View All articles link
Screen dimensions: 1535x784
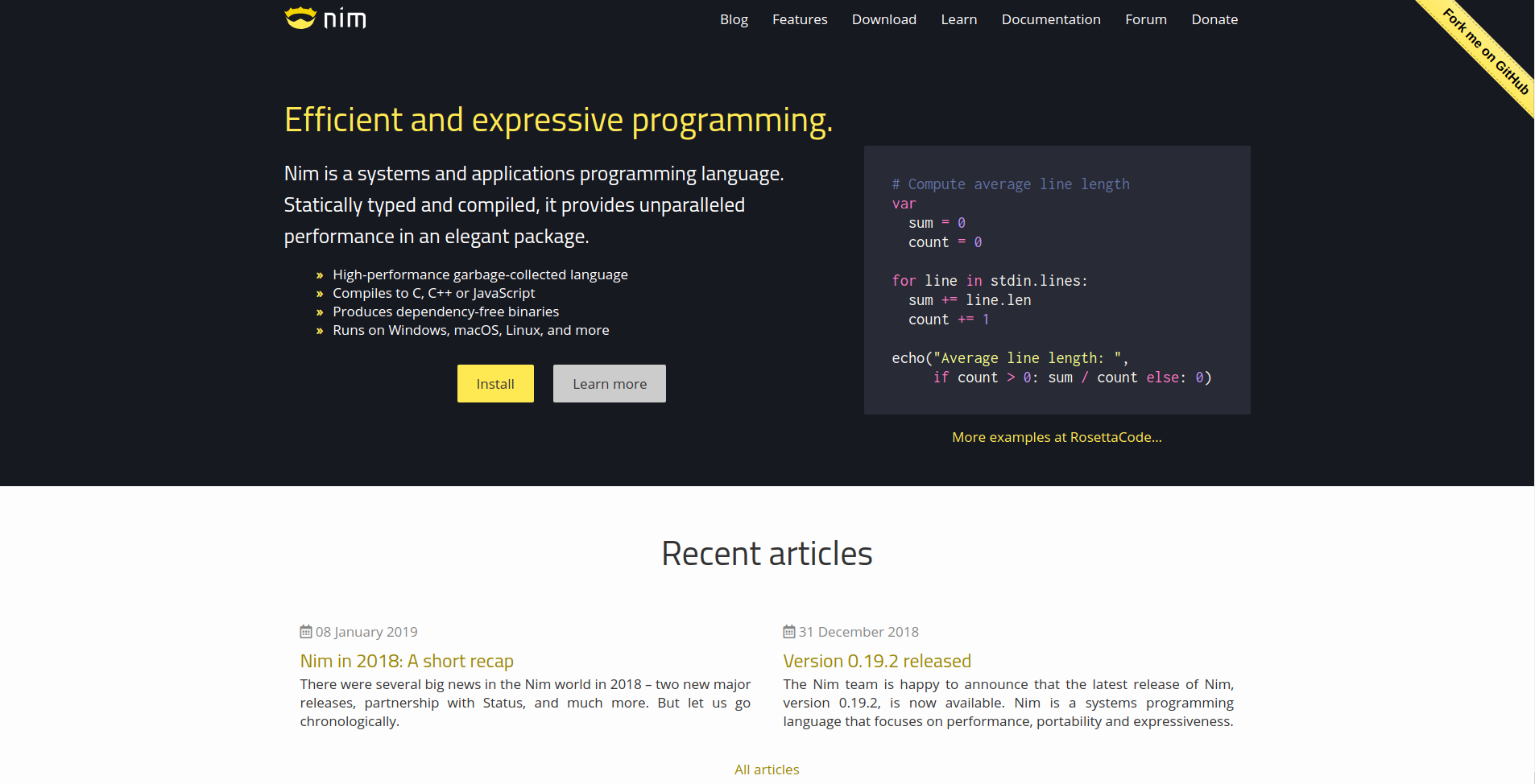point(767,770)
